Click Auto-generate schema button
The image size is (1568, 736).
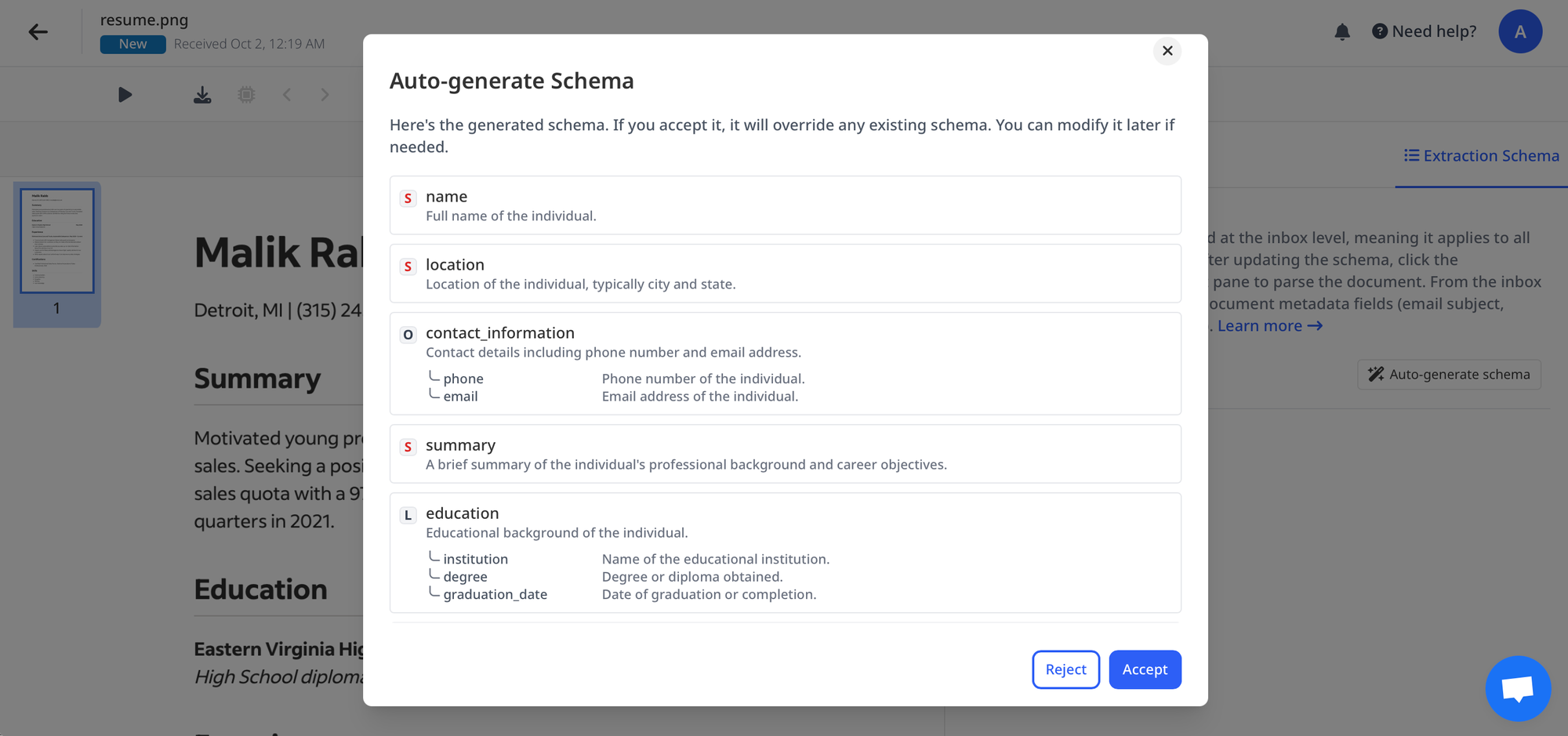pyautogui.click(x=1449, y=375)
